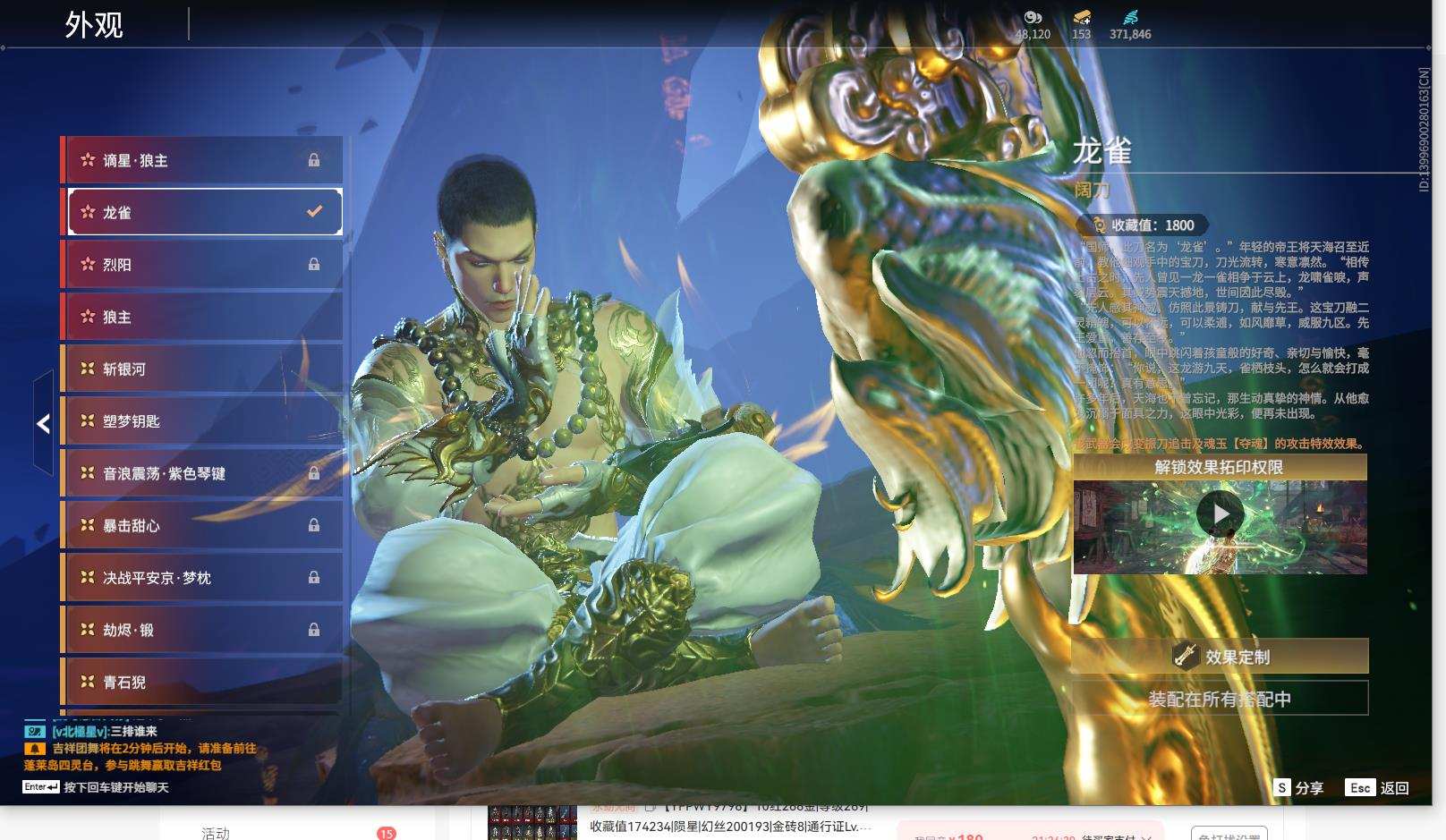Viewport: 1446px width, 840px height.
Task: Collapse the panel with left chevron arrow
Action: [43, 424]
